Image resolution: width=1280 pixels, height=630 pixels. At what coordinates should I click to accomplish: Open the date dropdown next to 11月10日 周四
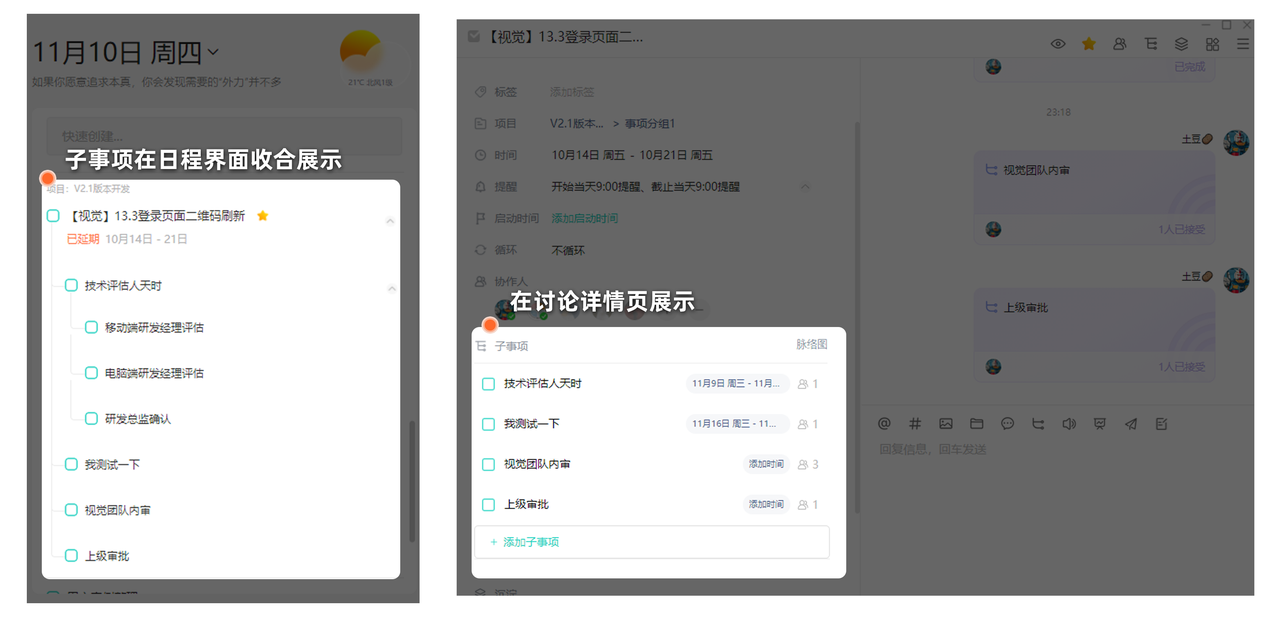[213, 52]
